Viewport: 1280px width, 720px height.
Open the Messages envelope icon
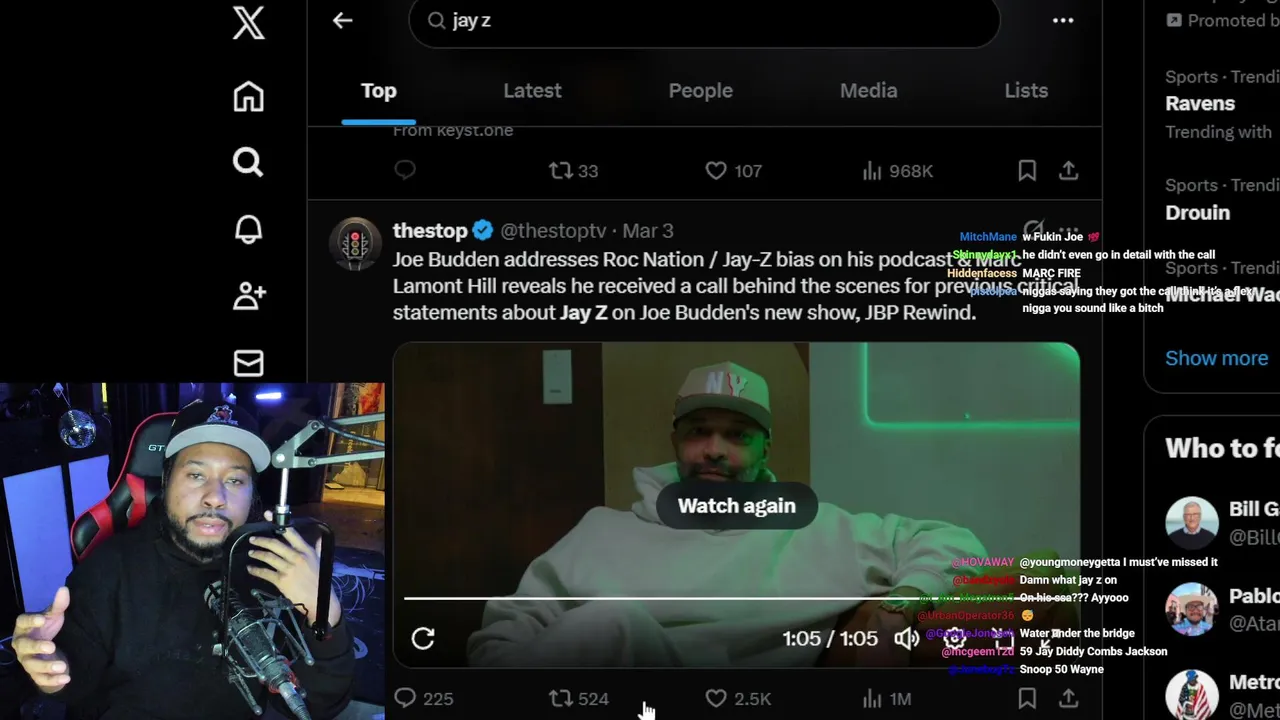click(248, 363)
